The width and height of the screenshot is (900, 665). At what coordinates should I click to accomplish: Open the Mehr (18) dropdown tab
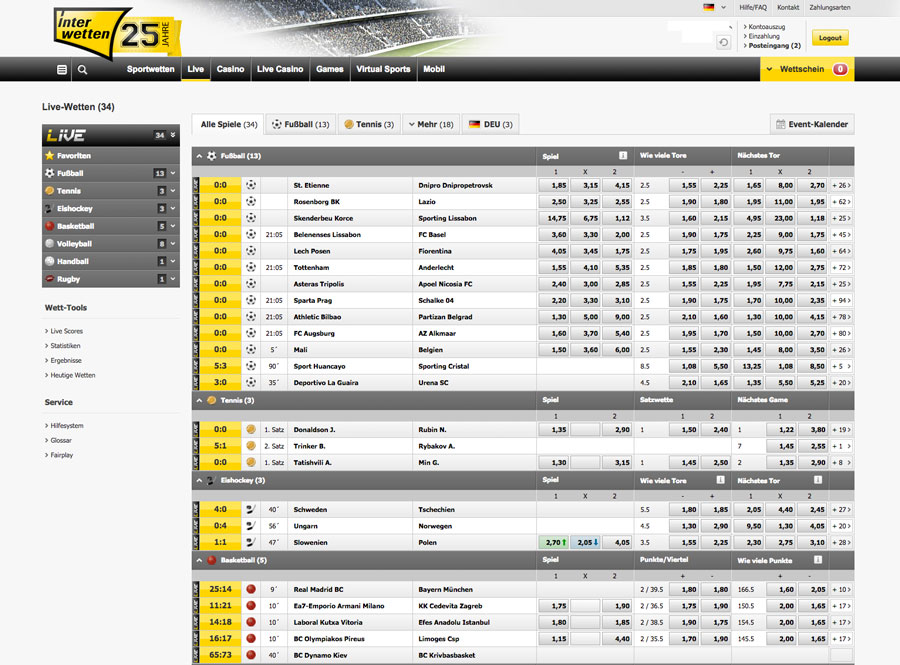point(430,124)
